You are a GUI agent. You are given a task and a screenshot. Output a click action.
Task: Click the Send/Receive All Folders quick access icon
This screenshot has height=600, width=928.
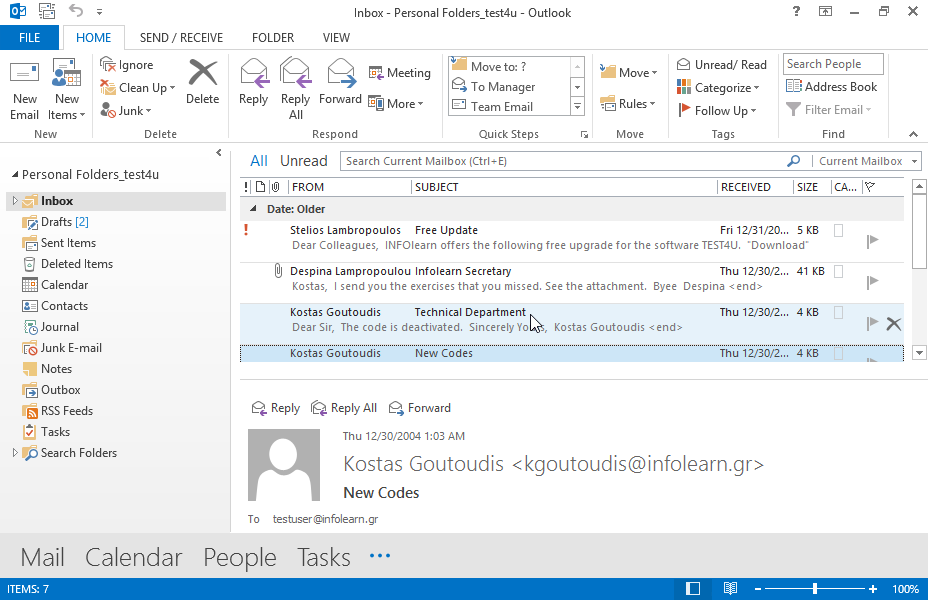click(47, 11)
